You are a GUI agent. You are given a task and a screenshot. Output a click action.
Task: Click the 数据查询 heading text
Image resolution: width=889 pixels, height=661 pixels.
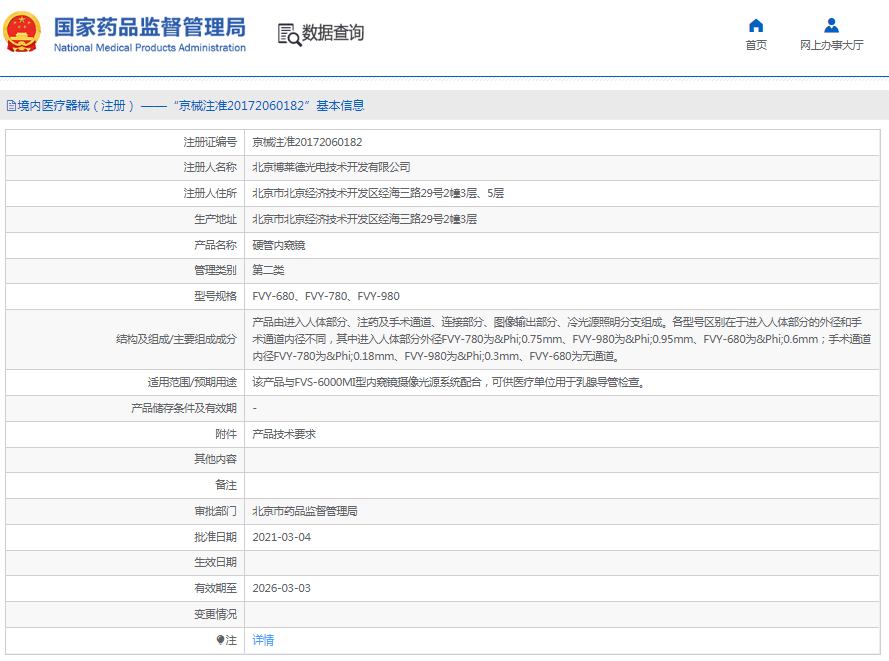(x=333, y=33)
